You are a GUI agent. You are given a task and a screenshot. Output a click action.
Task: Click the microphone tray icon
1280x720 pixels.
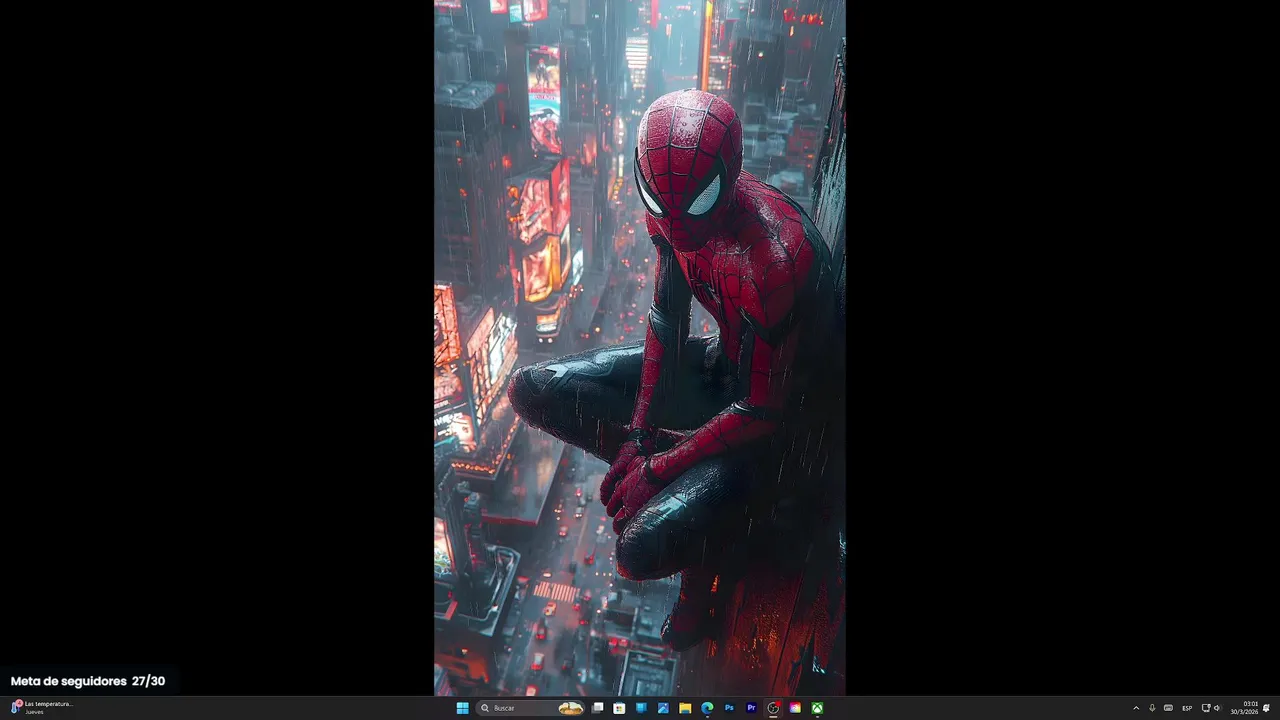point(1152,708)
